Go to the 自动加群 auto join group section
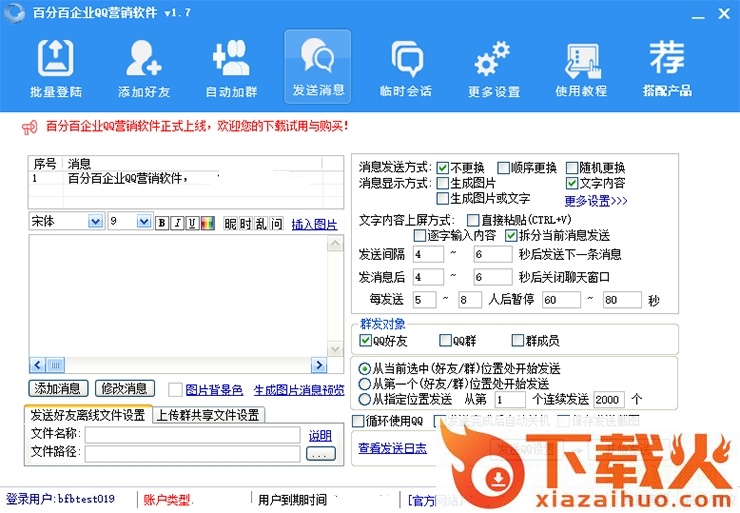This screenshot has width=740, height=513. [231, 68]
